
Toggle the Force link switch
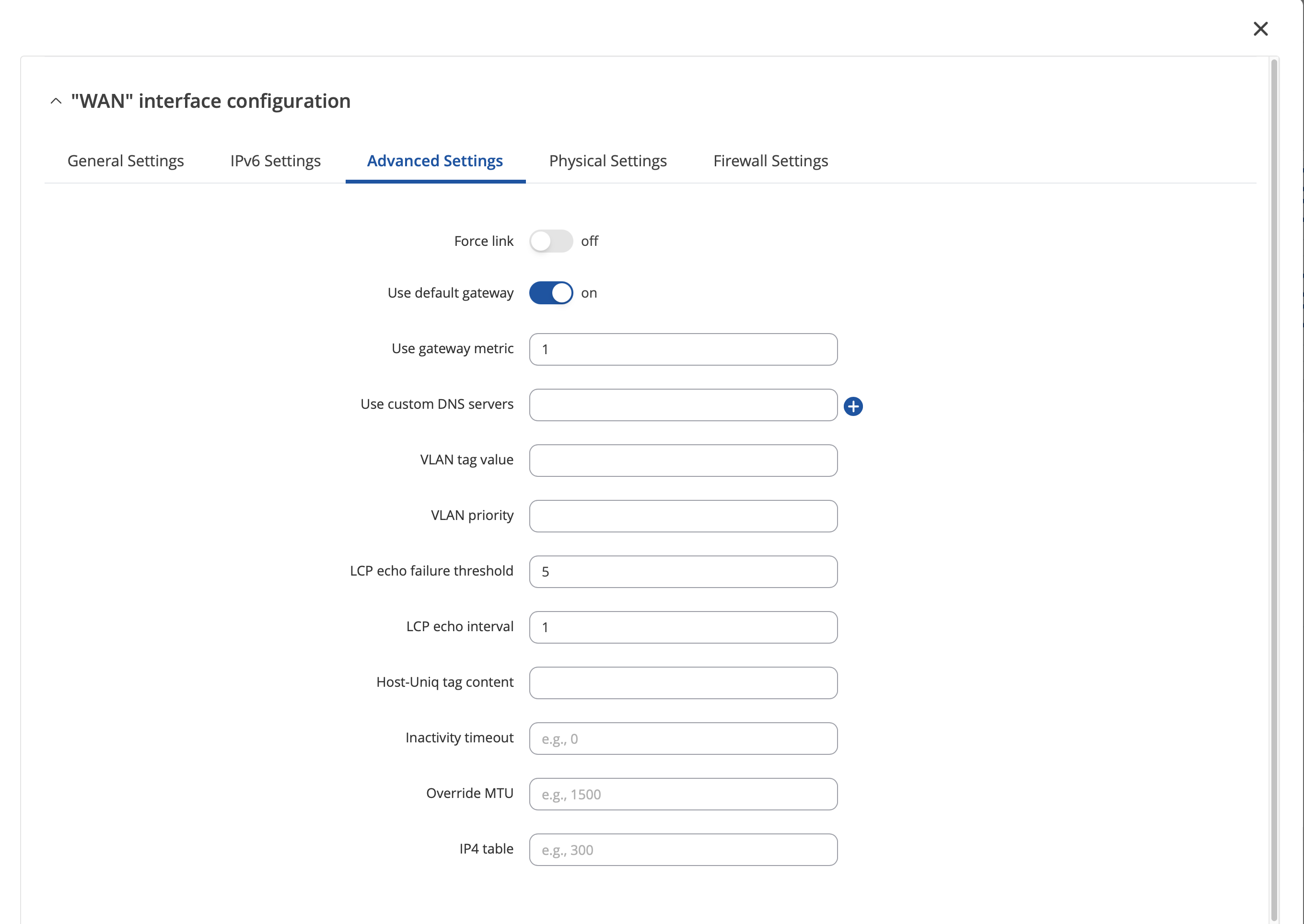(x=551, y=241)
